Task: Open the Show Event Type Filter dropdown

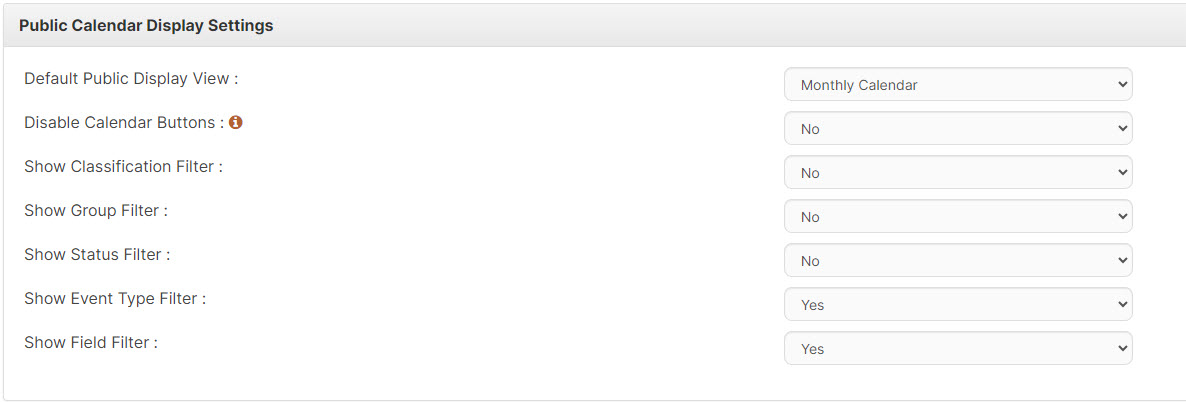Action: [x=958, y=304]
